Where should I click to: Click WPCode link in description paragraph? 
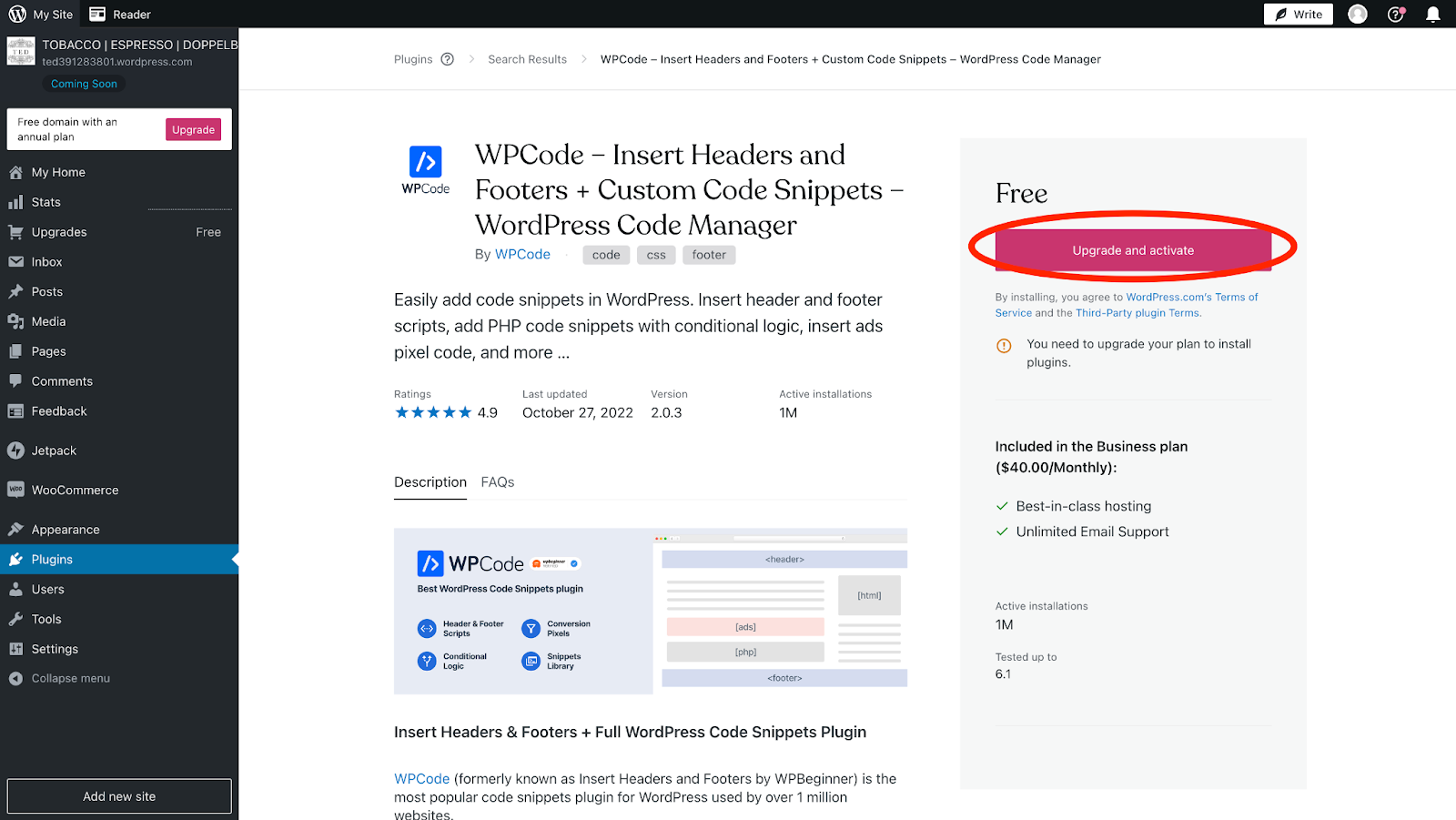point(421,779)
